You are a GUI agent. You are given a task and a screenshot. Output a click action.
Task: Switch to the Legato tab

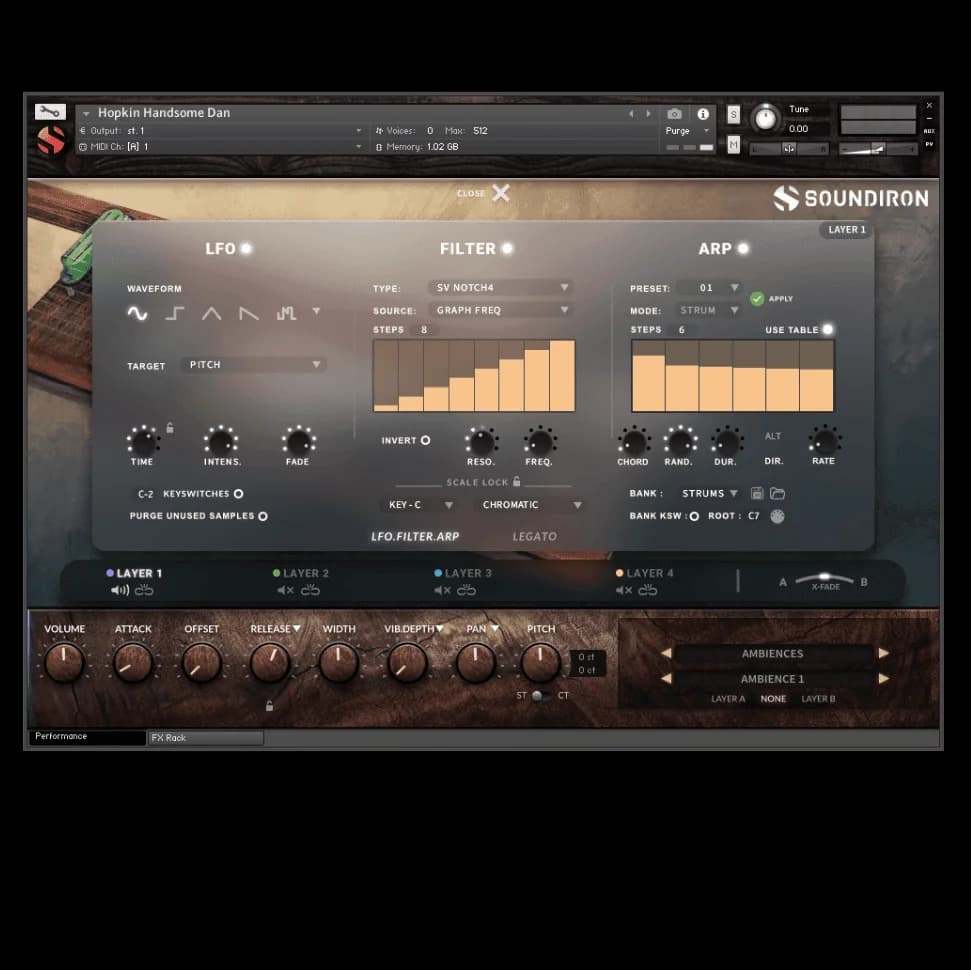click(x=534, y=537)
